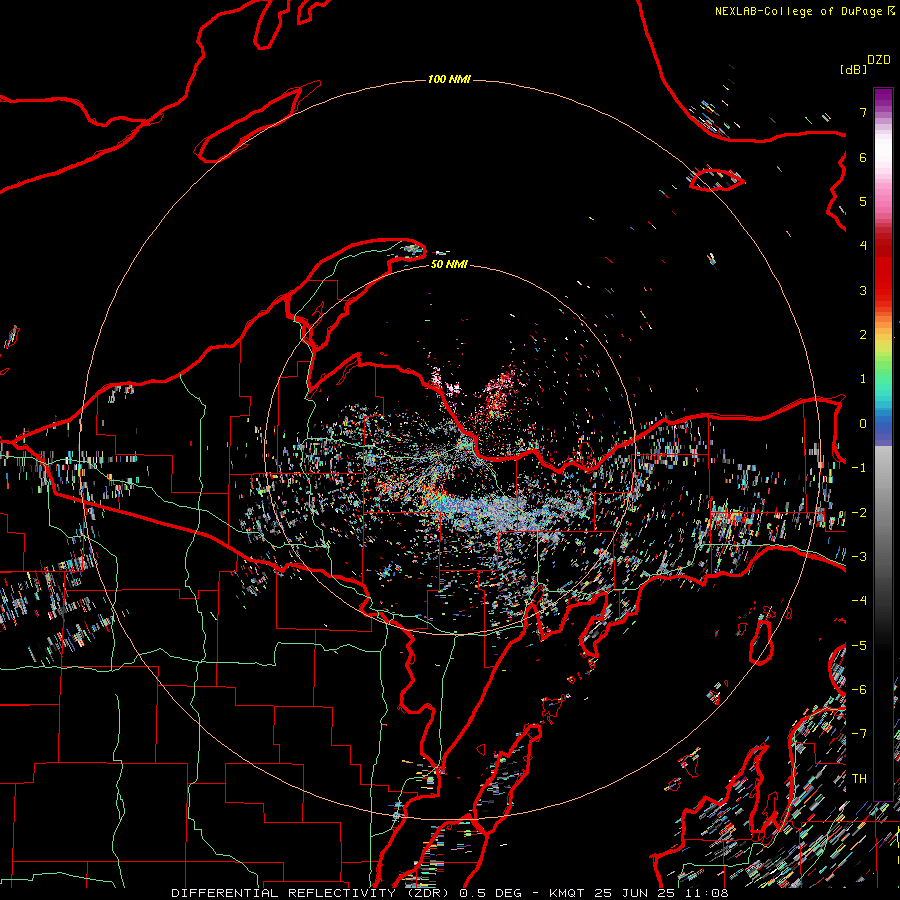The width and height of the screenshot is (900, 900).
Task: Click the 100 NMI range ring label
Action: (449, 79)
